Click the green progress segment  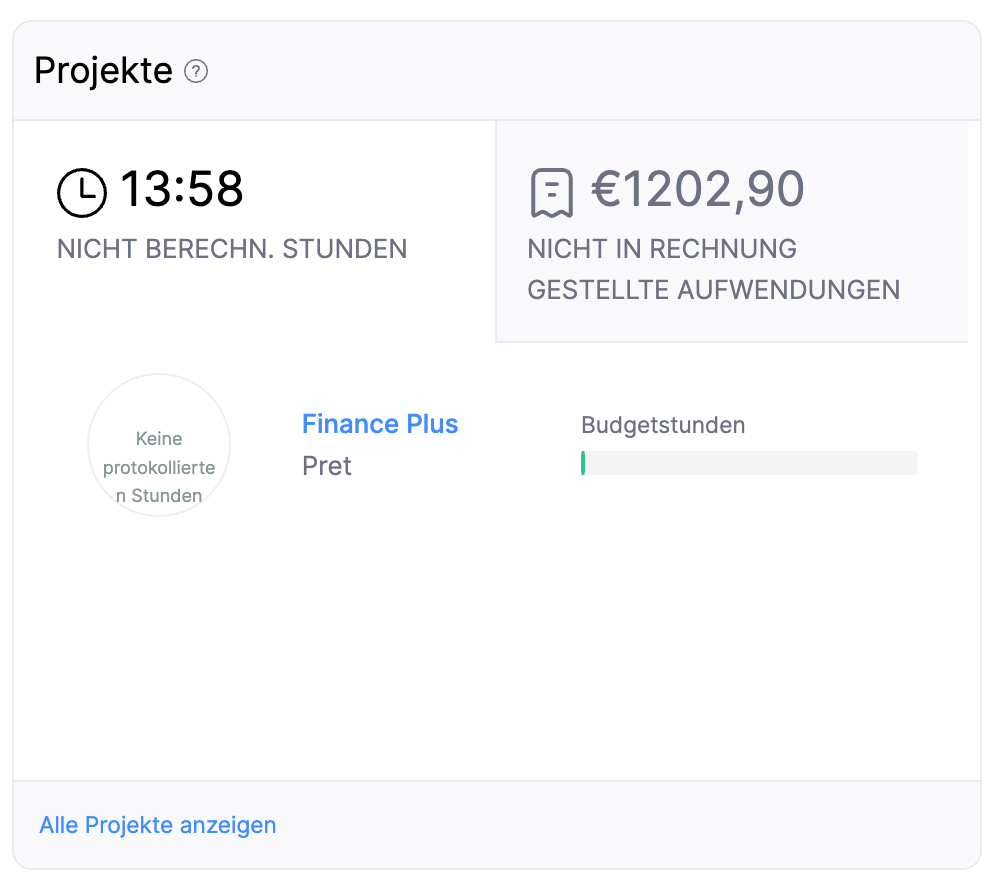(x=583, y=462)
